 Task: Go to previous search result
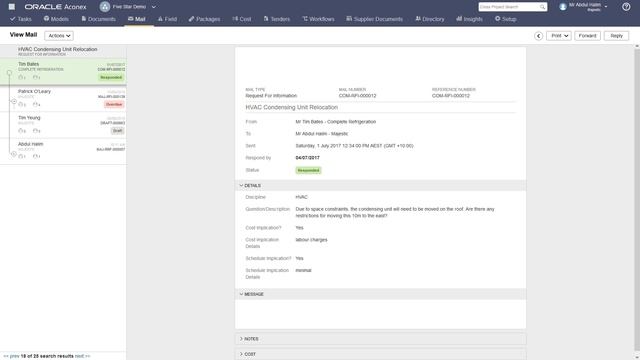point(11,356)
